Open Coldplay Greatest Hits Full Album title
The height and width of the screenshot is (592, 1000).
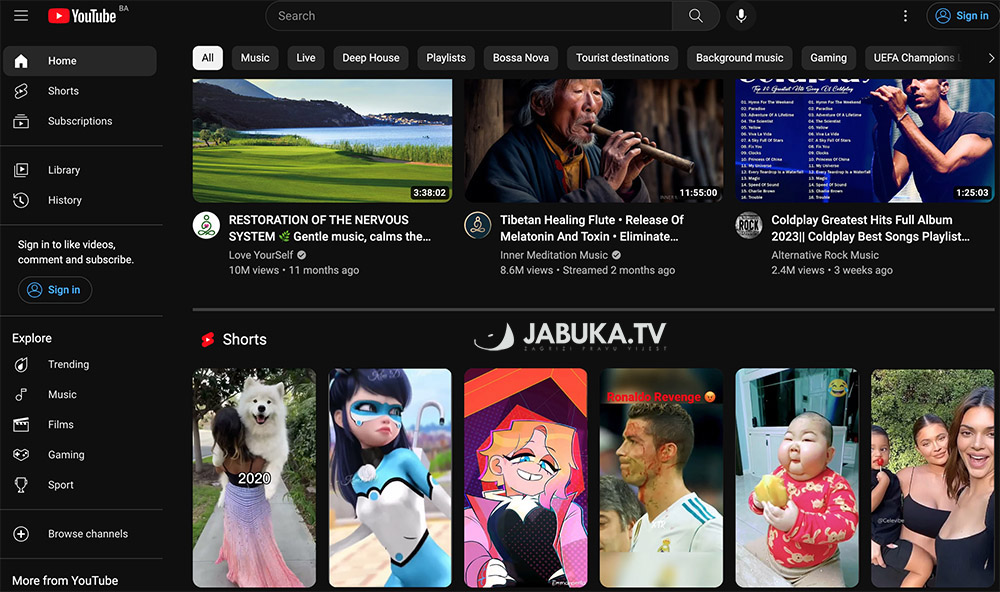coord(871,228)
